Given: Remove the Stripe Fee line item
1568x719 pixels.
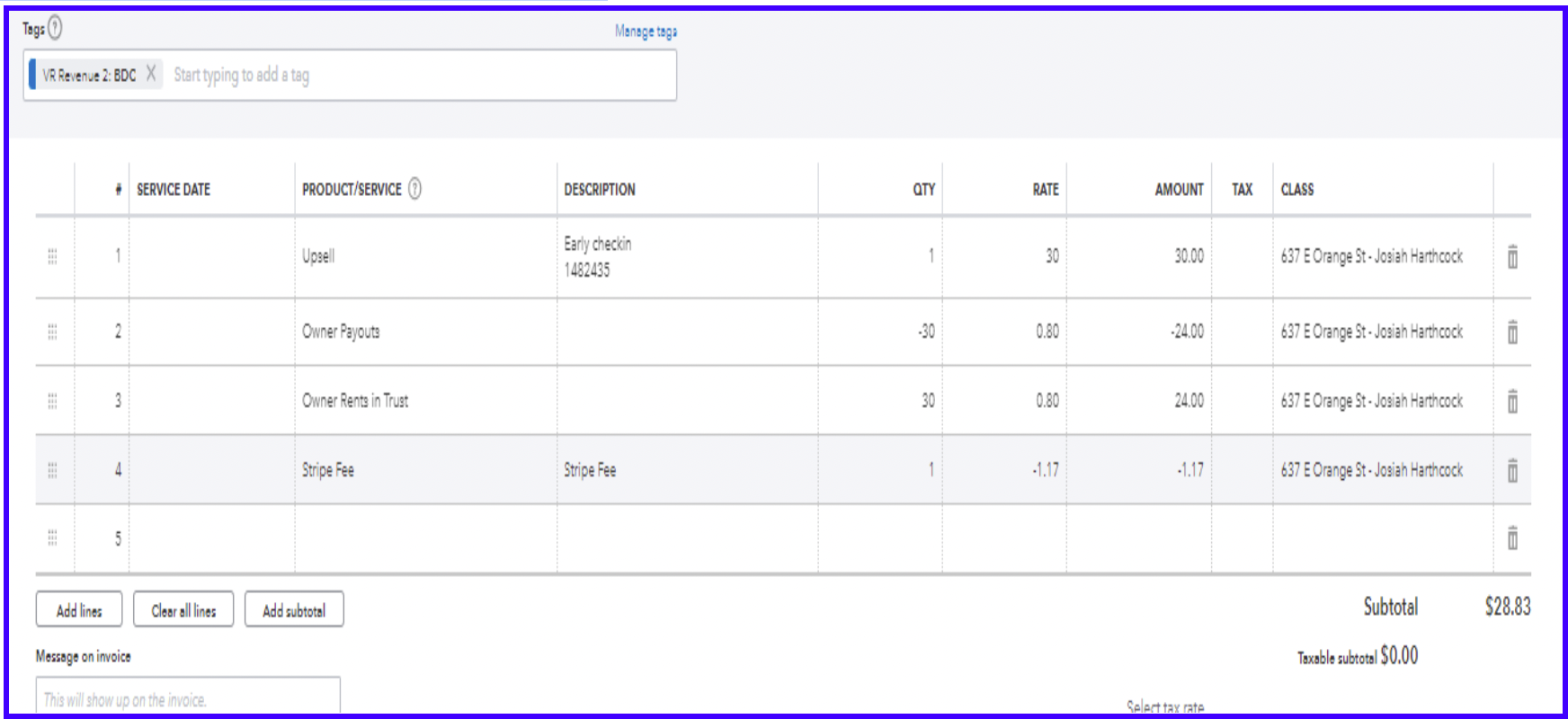Looking at the screenshot, I should (1512, 470).
